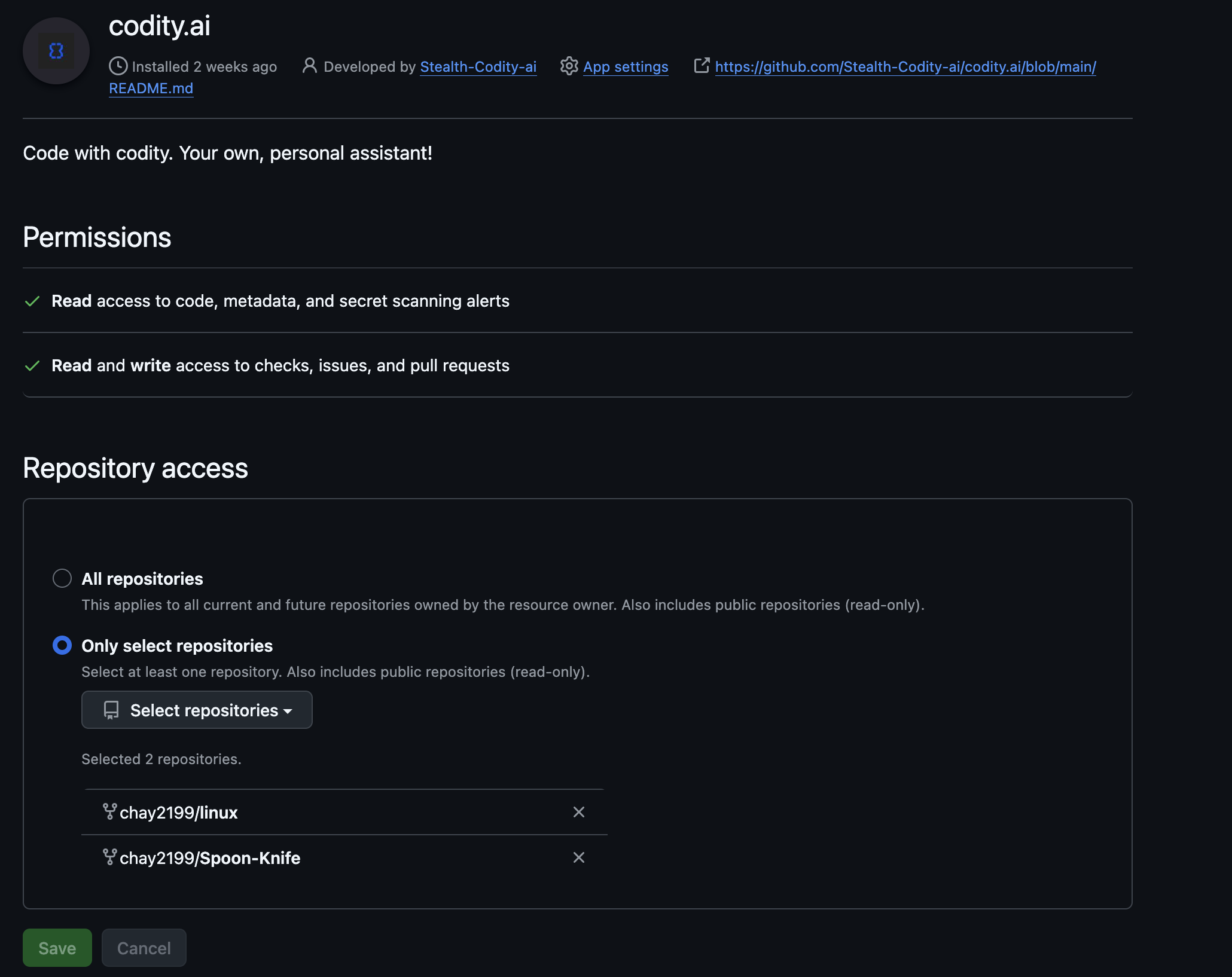Visit the Stealth-Codity-ai developer page

coord(477,67)
